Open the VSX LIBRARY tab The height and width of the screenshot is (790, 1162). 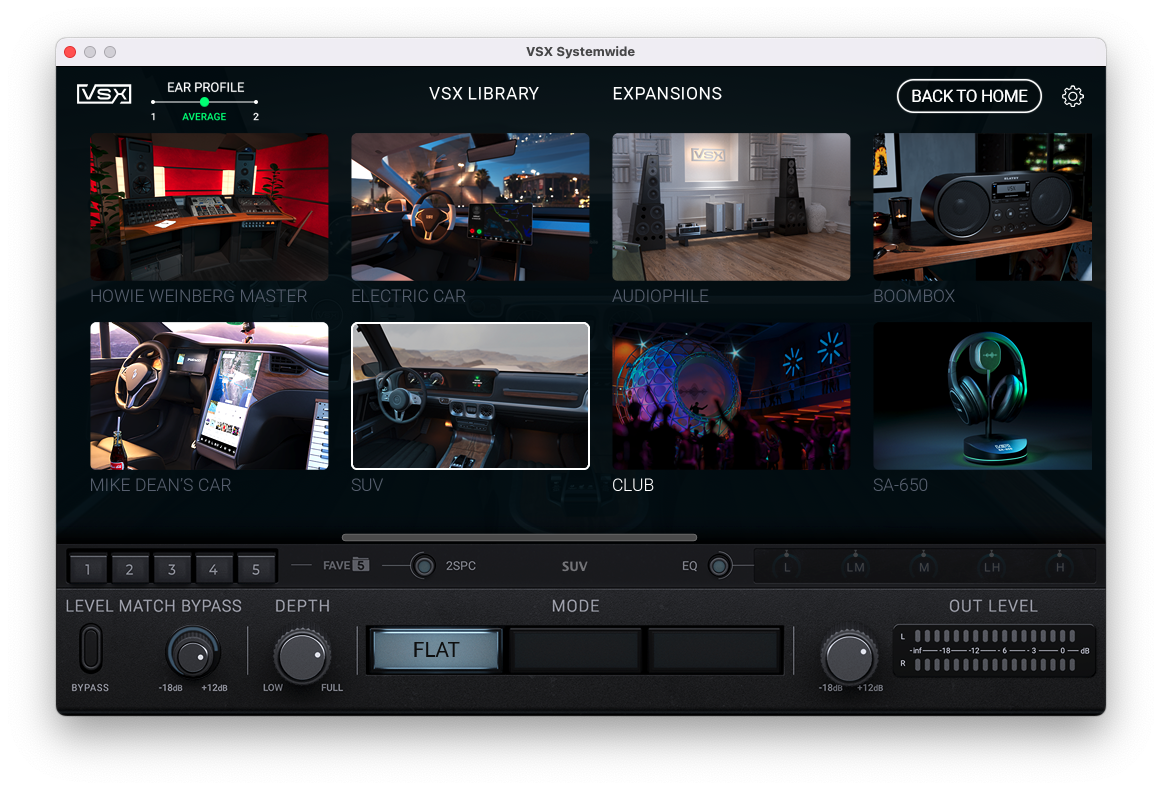point(484,93)
